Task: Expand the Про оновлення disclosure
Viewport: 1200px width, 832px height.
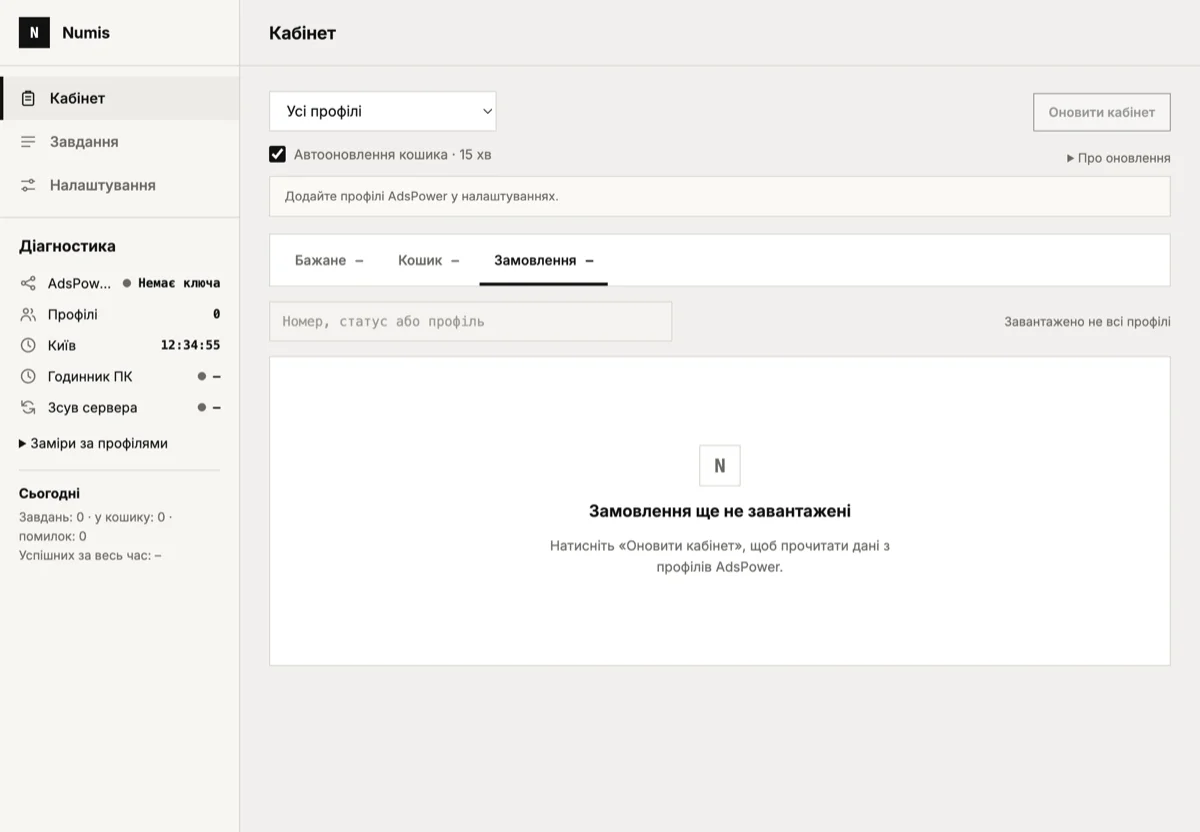Action: (x=1118, y=158)
